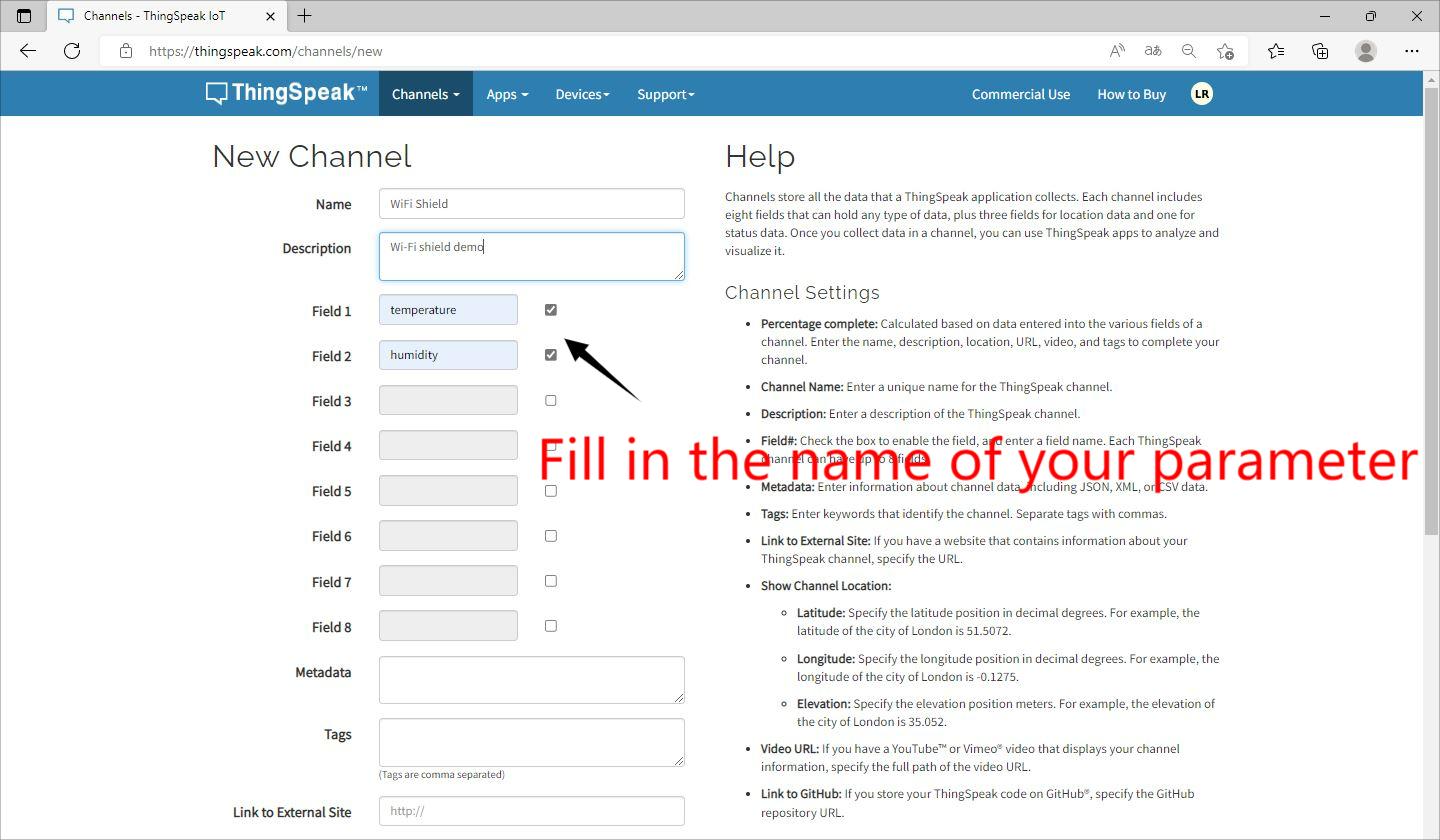The height and width of the screenshot is (840, 1440).
Task: Enable the Field 3 checkbox
Action: click(550, 400)
